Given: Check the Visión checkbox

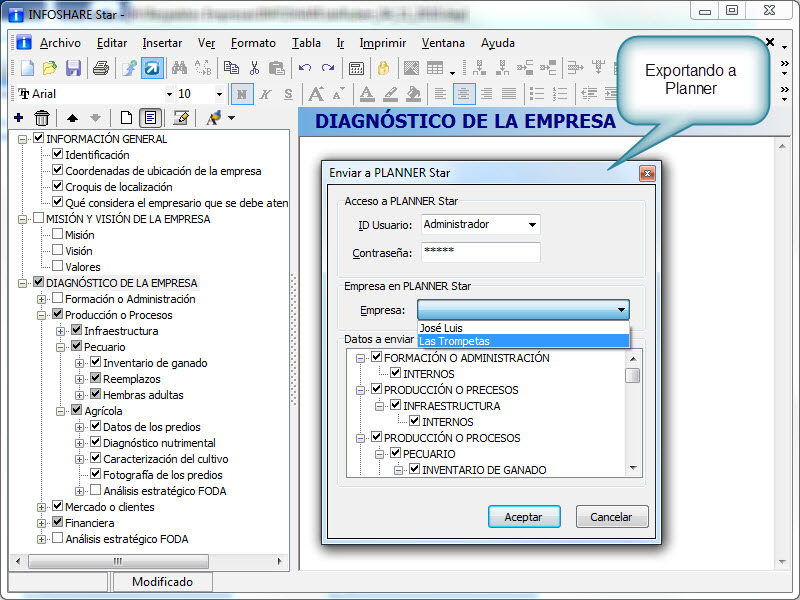Looking at the screenshot, I should click(58, 250).
